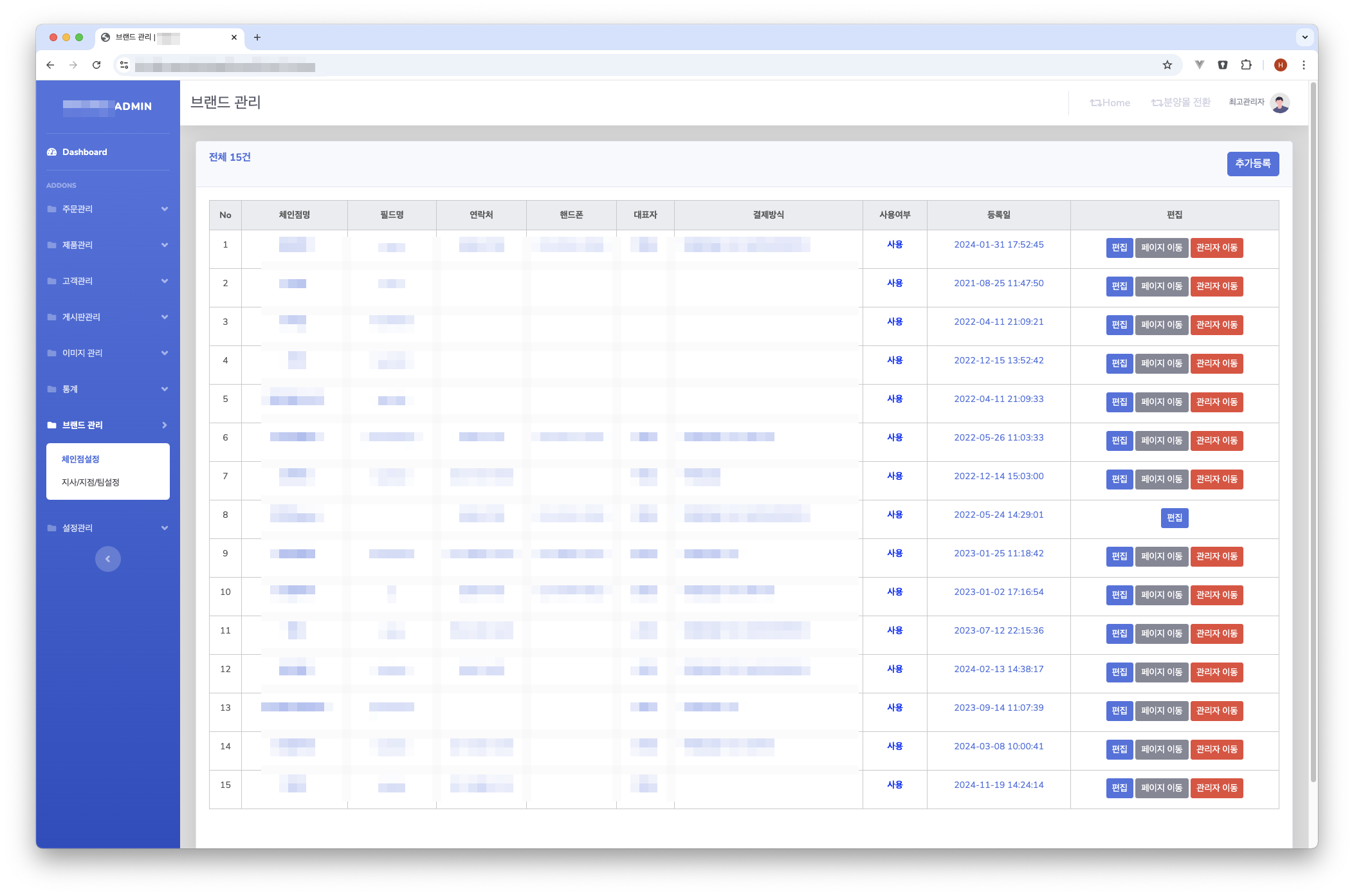
Task: Expand 고객관리 sidebar menu
Action: (x=108, y=281)
